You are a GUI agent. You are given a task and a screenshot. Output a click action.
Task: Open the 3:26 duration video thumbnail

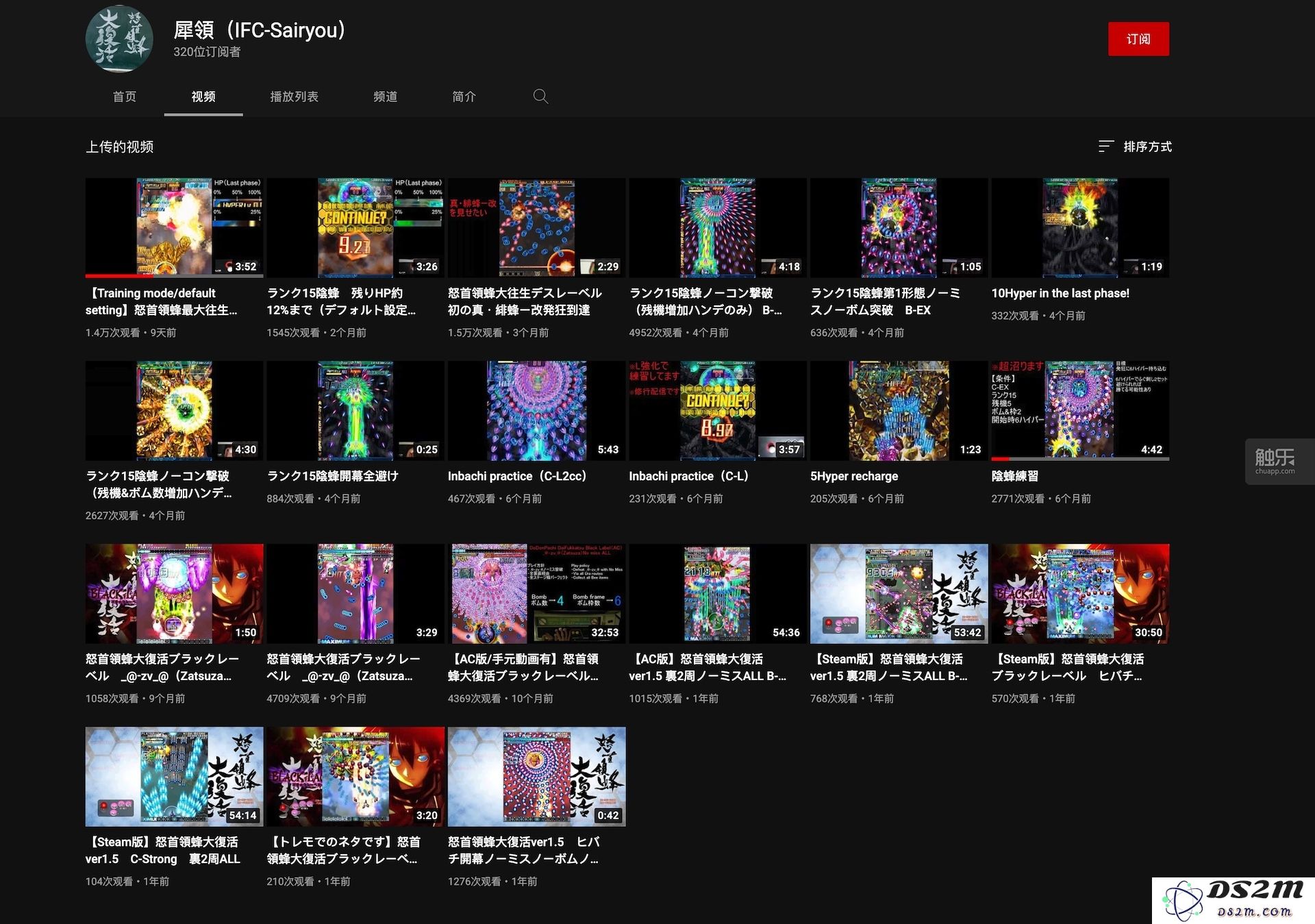pos(355,227)
